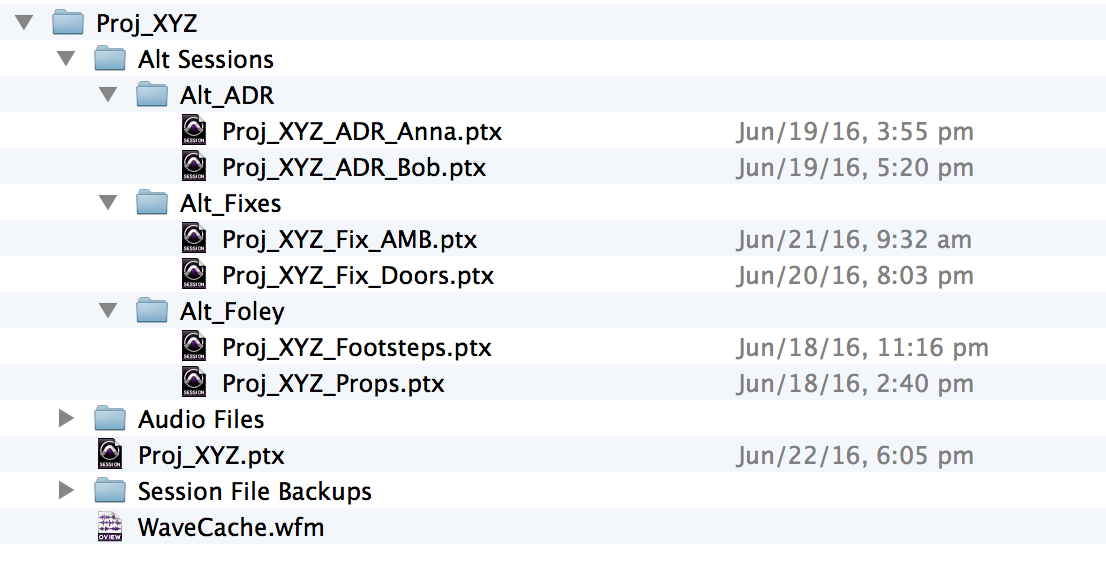Click the Proj_XYZ_Props.ptx session icon

pyautogui.click(x=195, y=383)
